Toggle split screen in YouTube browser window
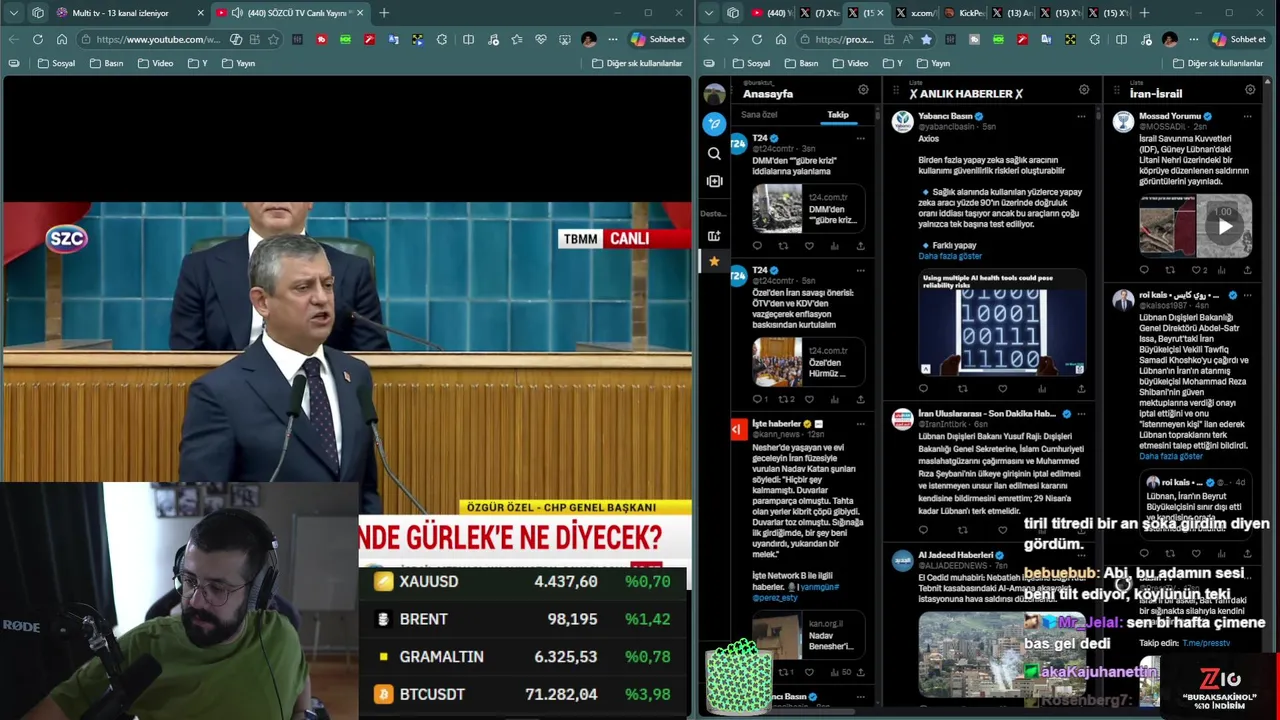The height and width of the screenshot is (720, 1280). coord(468,39)
